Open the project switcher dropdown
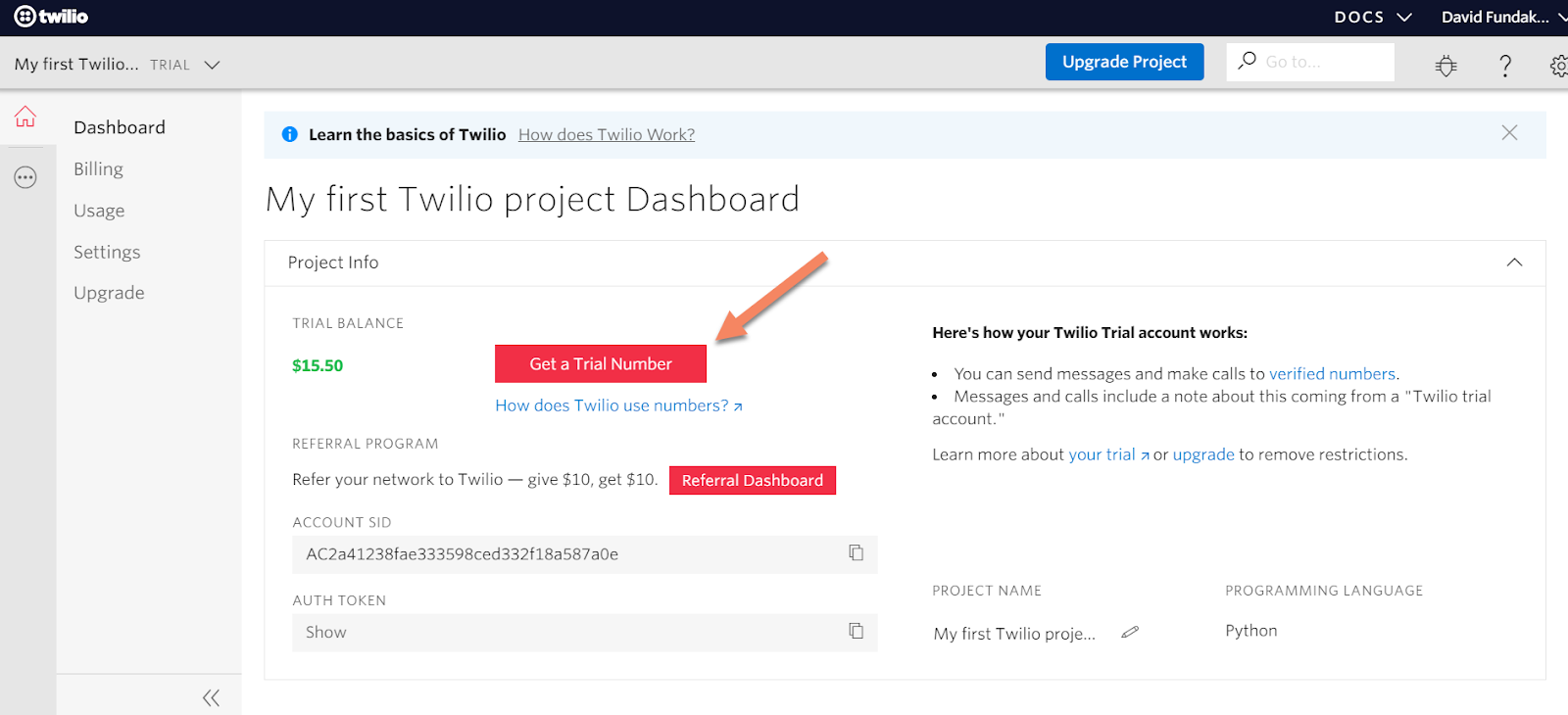This screenshot has height=715, width=1568. [x=117, y=65]
